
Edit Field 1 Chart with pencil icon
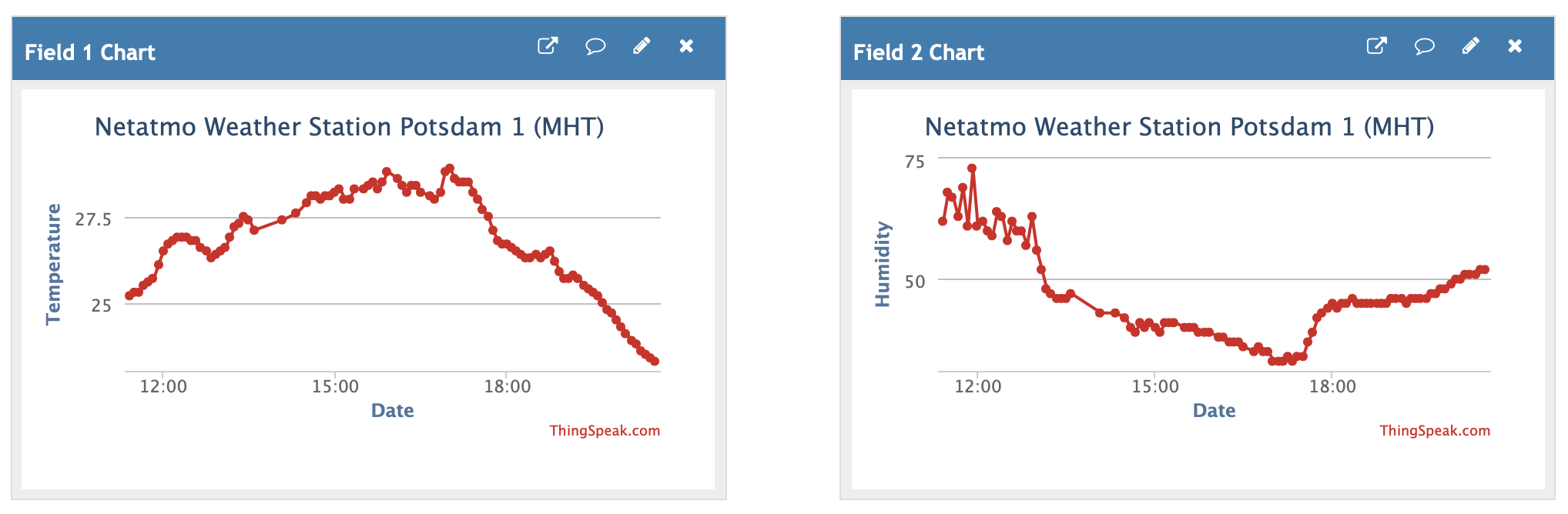coord(641,46)
